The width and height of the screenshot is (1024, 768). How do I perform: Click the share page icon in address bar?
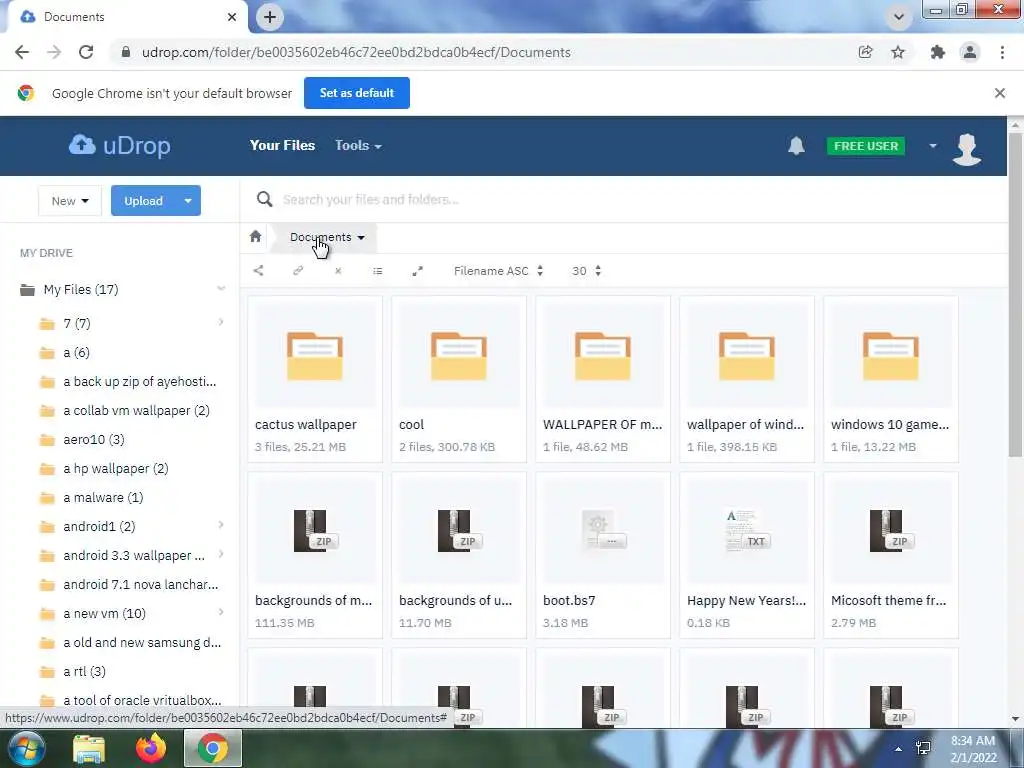pos(865,52)
